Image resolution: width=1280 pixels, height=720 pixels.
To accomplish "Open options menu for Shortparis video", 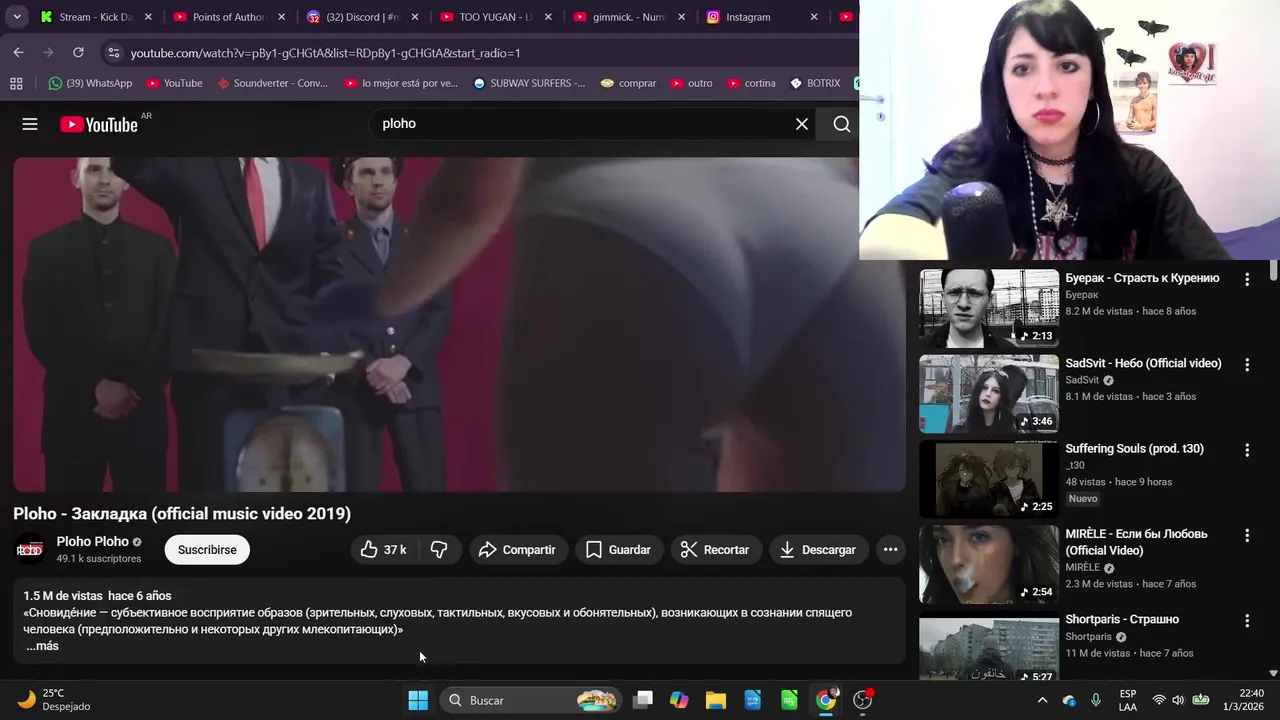I will coord(1246,620).
